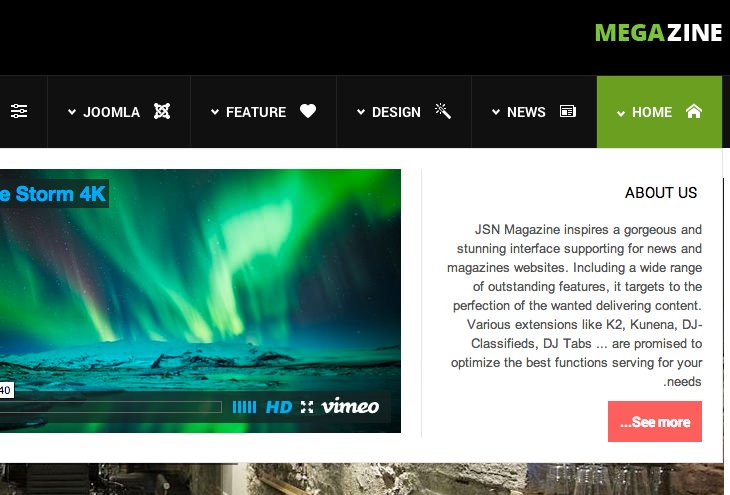Toggle fullscreen on the Vimeo player
The height and width of the screenshot is (495, 730).
pos(307,407)
